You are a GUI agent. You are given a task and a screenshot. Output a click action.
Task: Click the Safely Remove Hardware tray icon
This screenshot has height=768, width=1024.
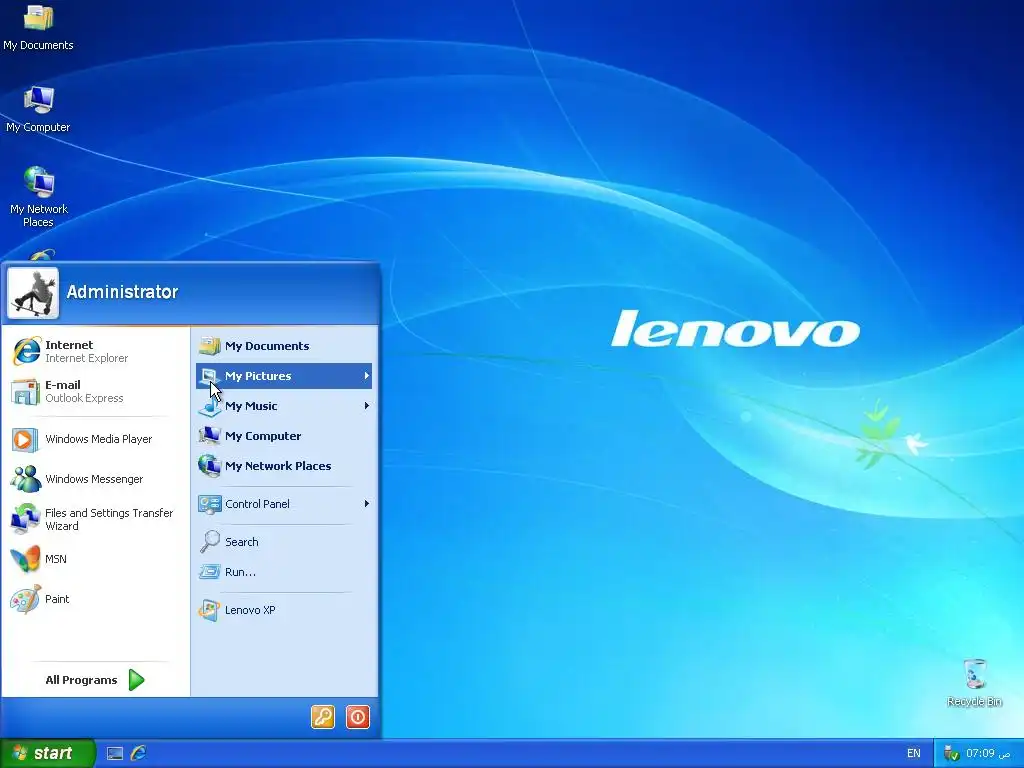(x=951, y=754)
